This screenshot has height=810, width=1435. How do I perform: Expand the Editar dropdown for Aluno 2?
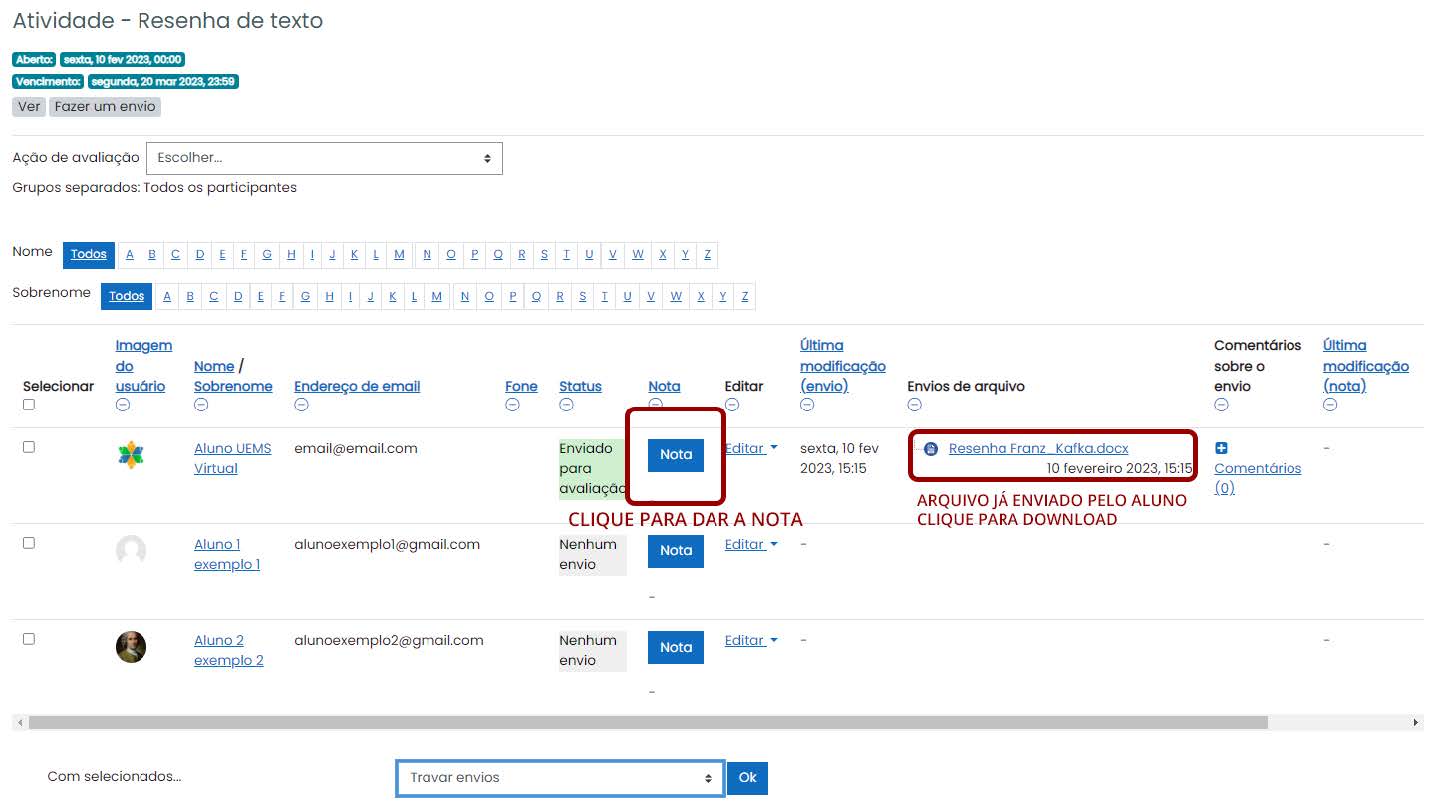pyautogui.click(x=750, y=640)
